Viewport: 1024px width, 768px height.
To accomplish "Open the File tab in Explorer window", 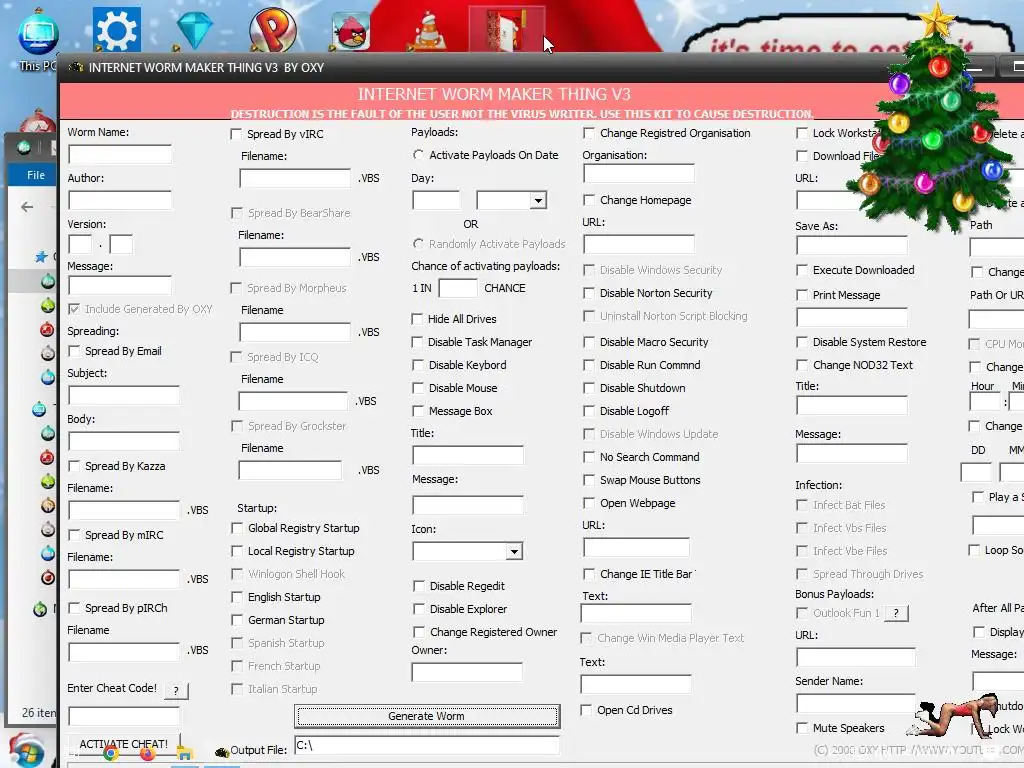I will pyautogui.click(x=35, y=175).
